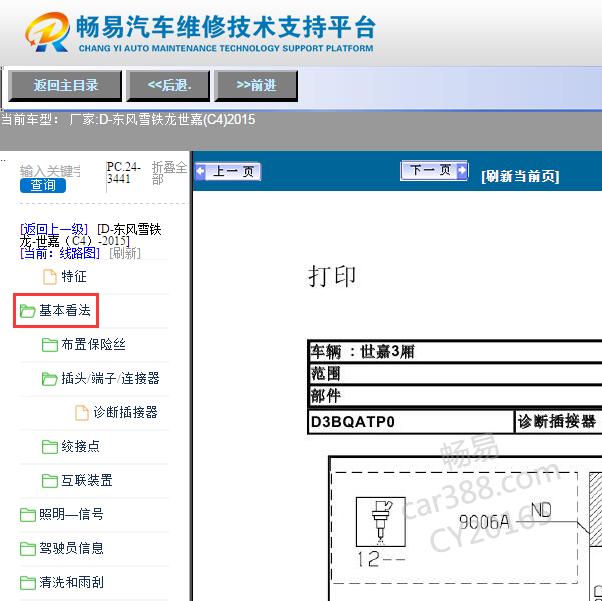Click the component symbol in the diagram

(x=380, y=522)
